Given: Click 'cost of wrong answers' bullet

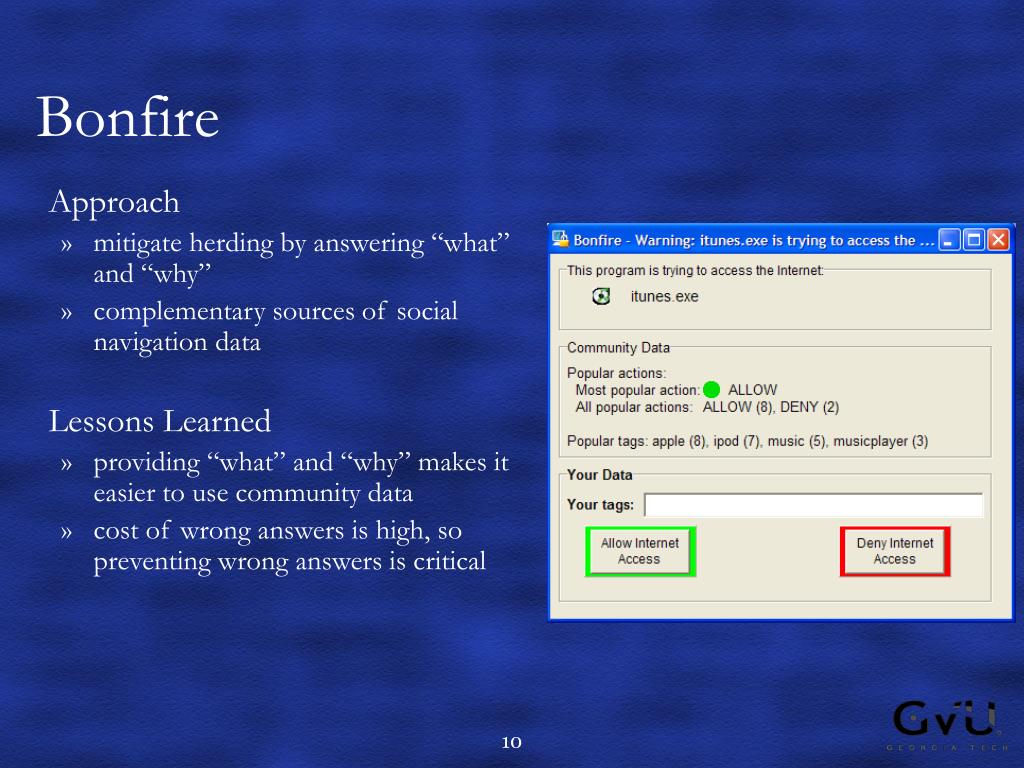Looking at the screenshot, I should 289,546.
